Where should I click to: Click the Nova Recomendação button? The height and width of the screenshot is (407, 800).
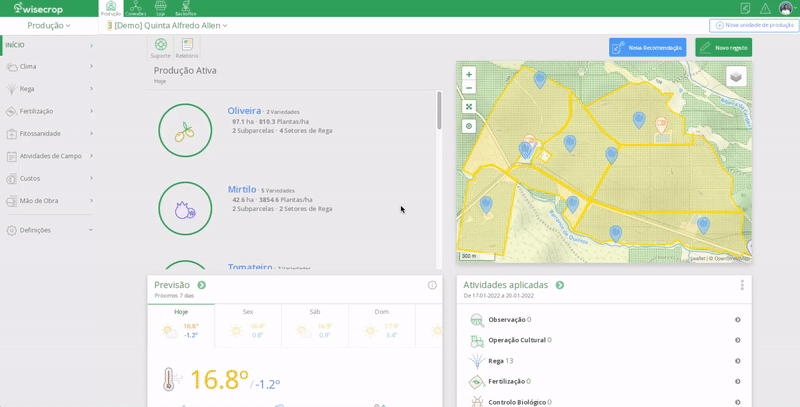pyautogui.click(x=647, y=47)
